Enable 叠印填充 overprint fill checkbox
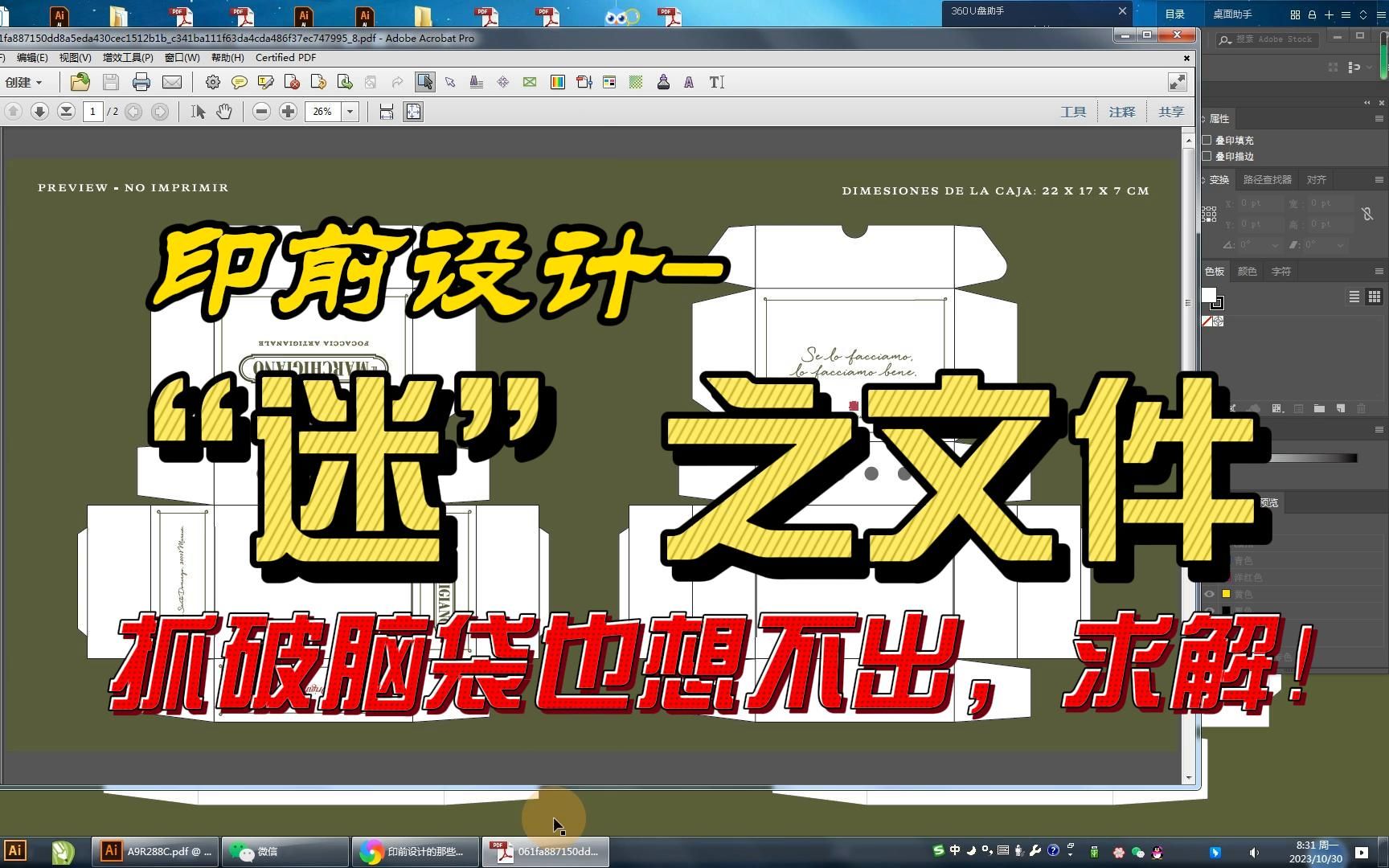The image size is (1389, 868). (x=1207, y=140)
